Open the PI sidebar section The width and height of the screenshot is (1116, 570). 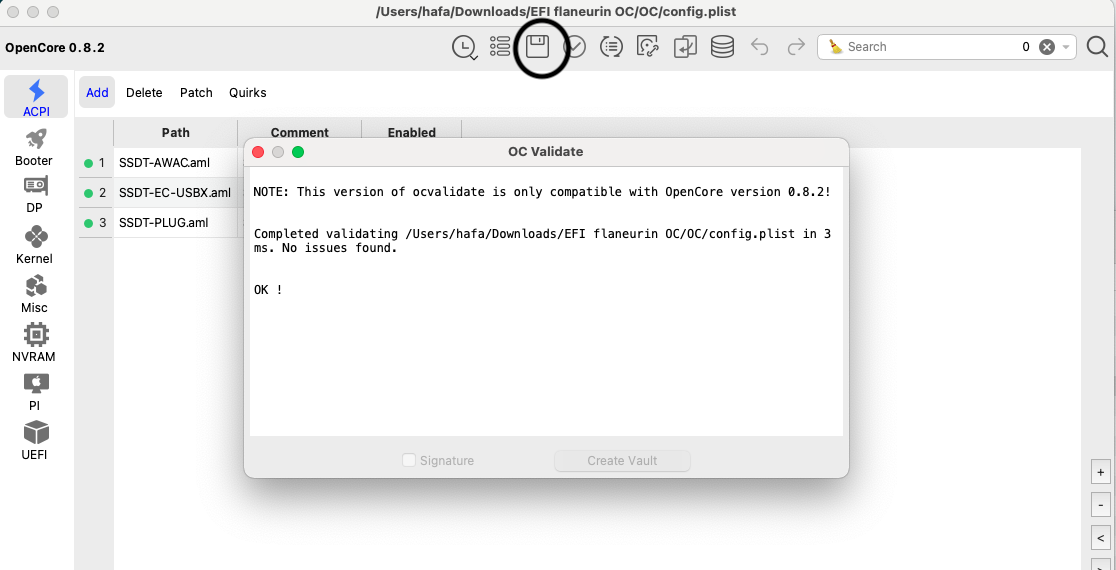tap(34, 392)
